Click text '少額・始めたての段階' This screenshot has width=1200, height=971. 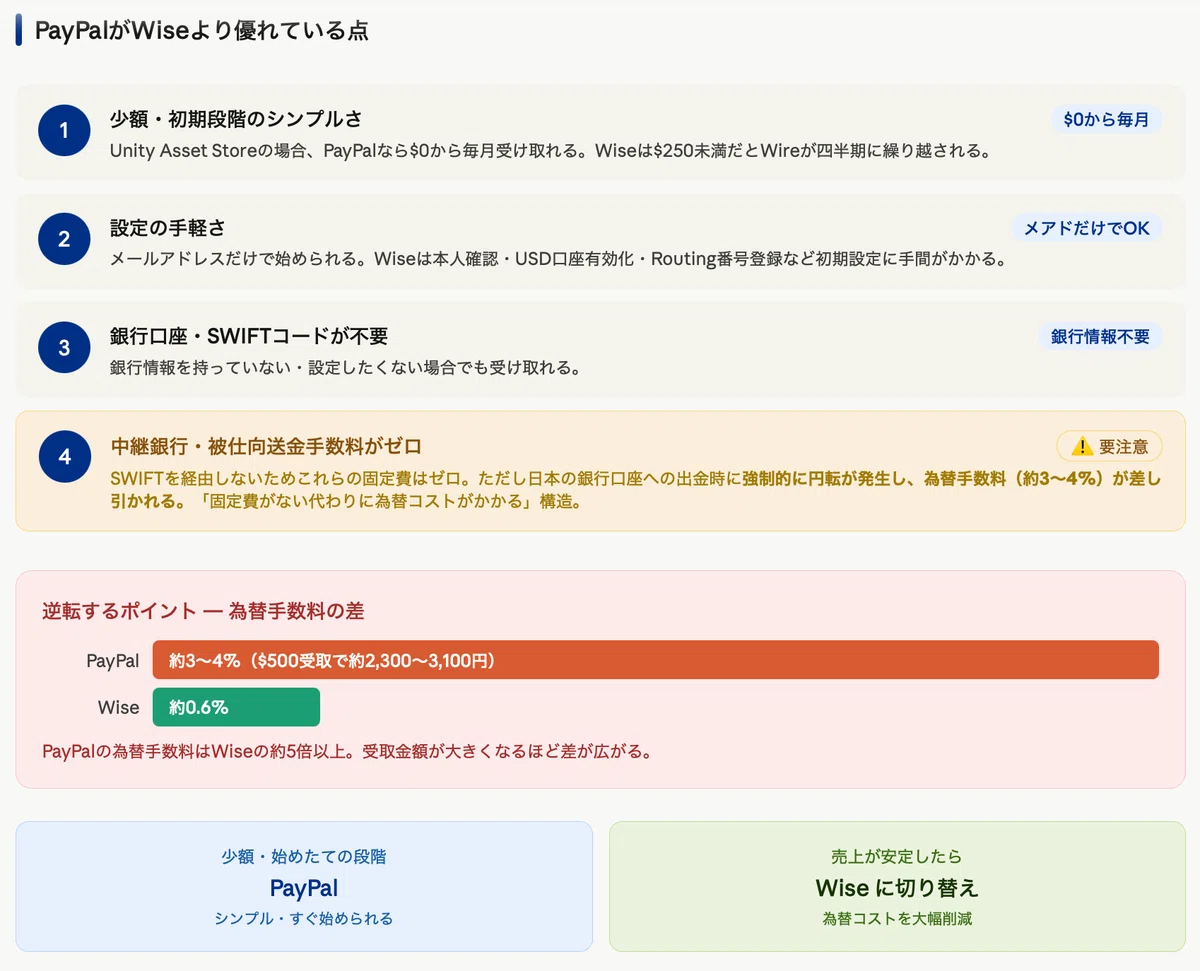click(304, 856)
